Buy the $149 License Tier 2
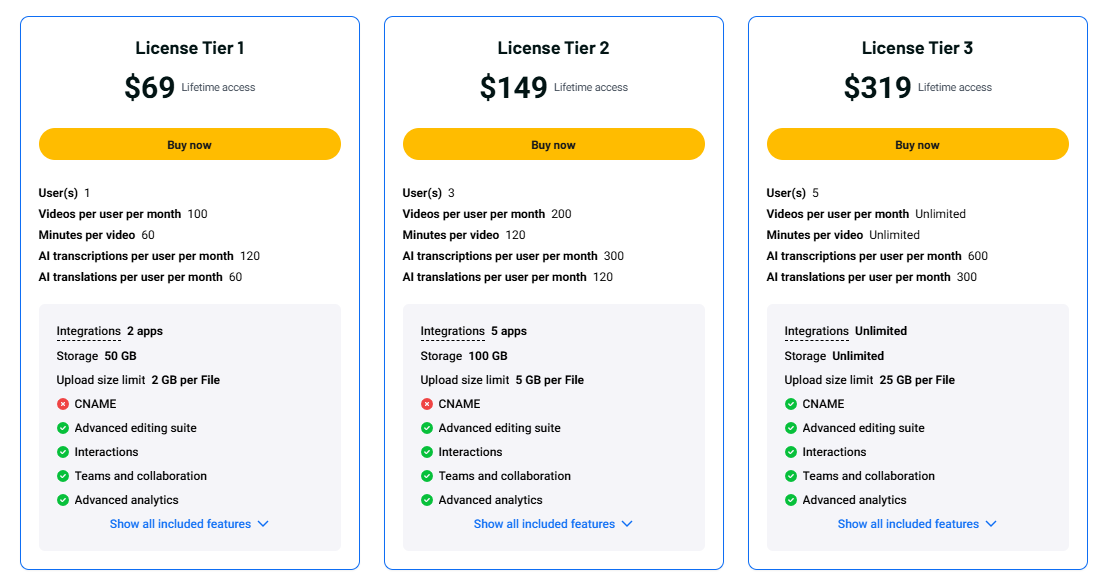The image size is (1111, 587). tap(553, 144)
